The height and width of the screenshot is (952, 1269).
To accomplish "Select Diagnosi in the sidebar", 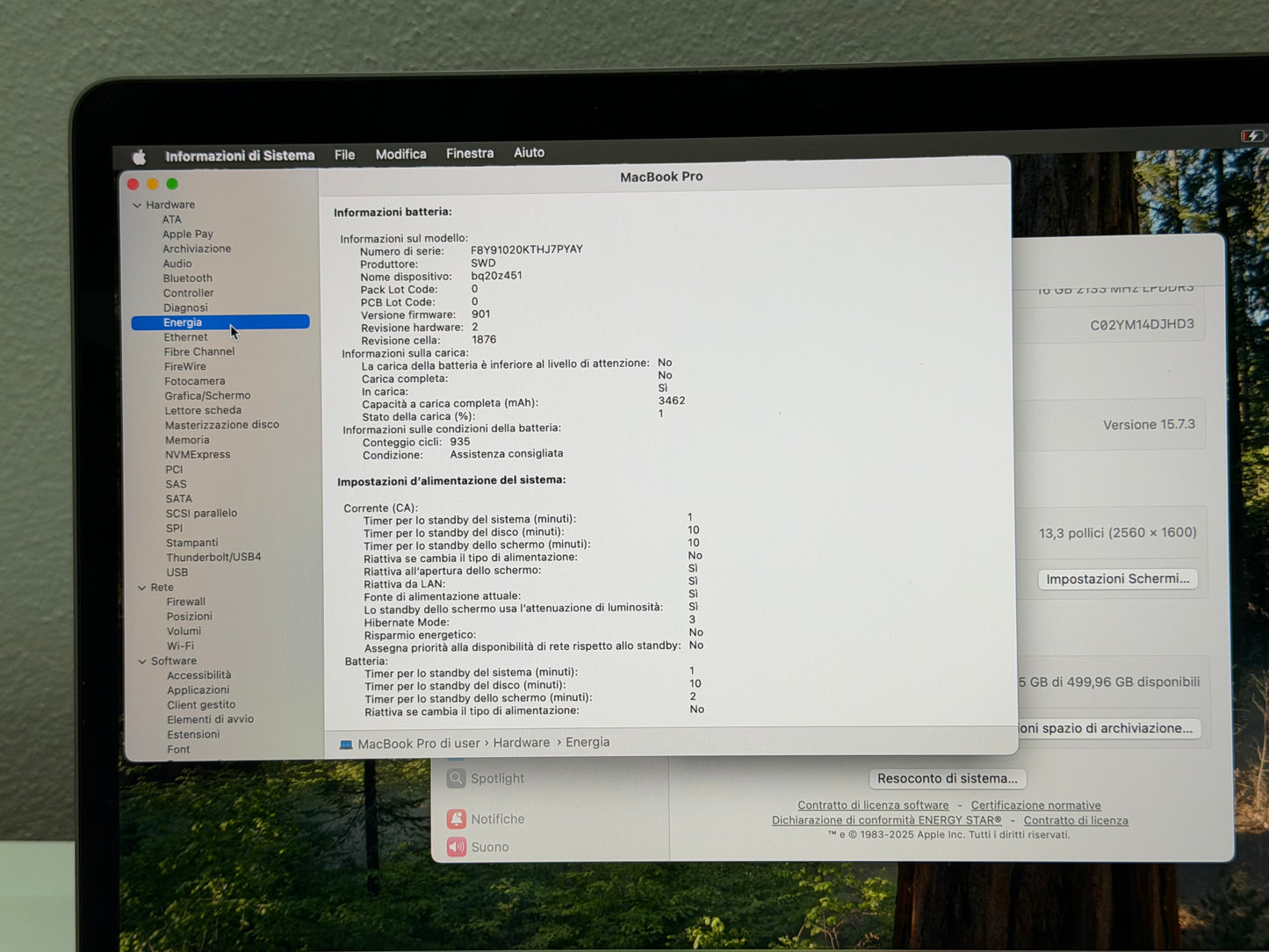I will point(185,308).
